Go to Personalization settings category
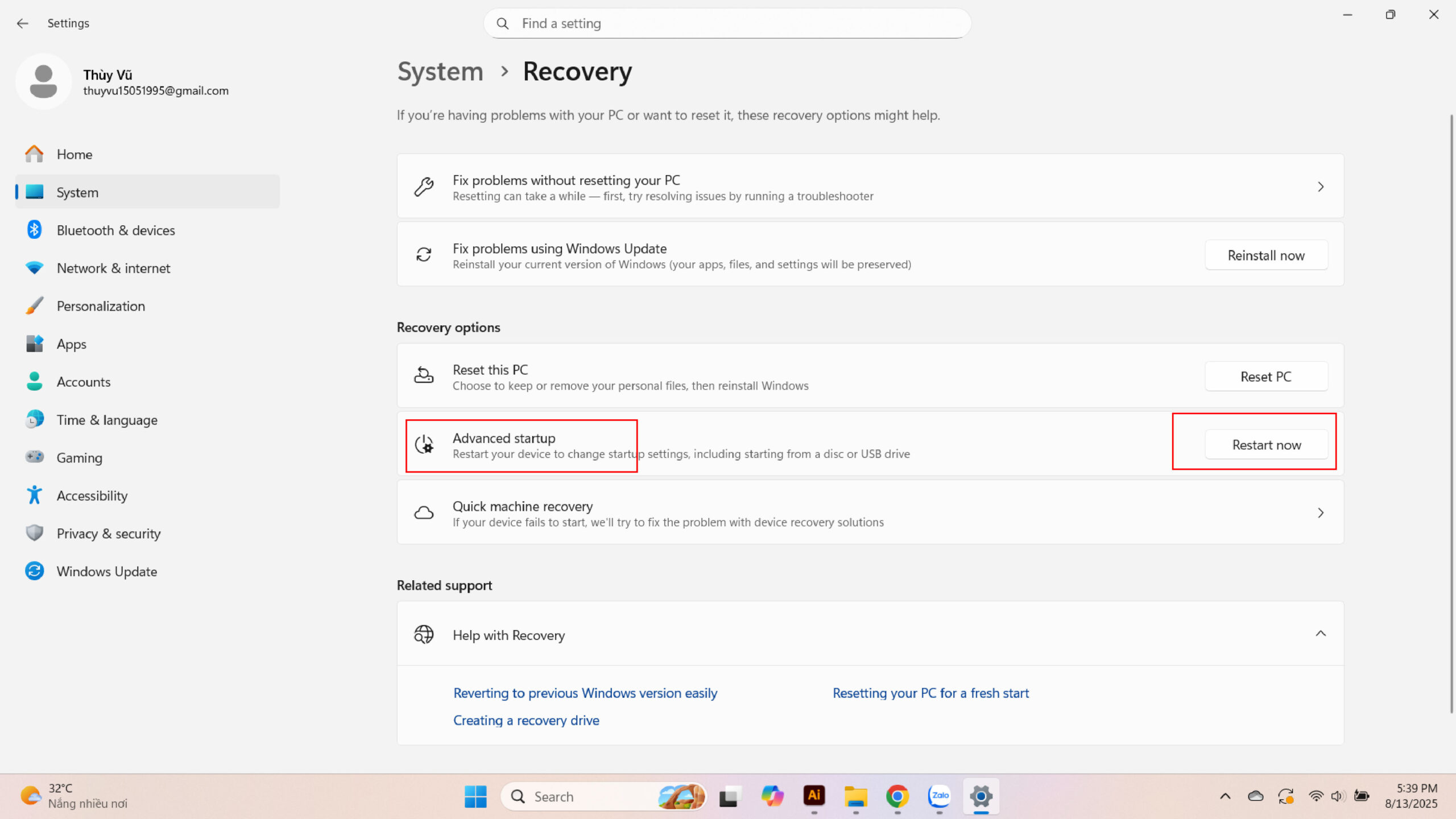This screenshot has height=819, width=1456. point(101,306)
